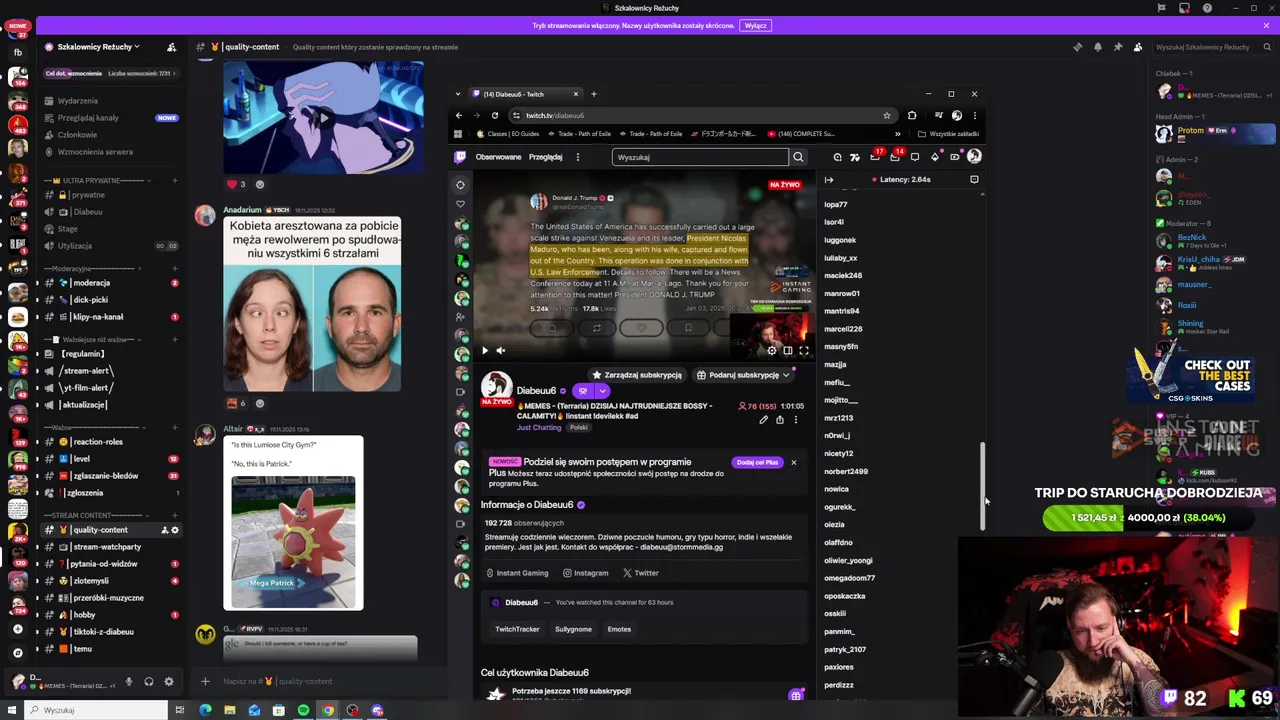The width and height of the screenshot is (1280, 720).
Task: Dismiss the Plus program banner
Action: point(794,462)
